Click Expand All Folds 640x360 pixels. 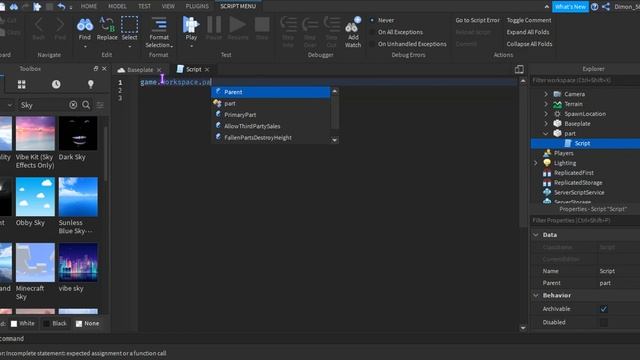pos(528,32)
